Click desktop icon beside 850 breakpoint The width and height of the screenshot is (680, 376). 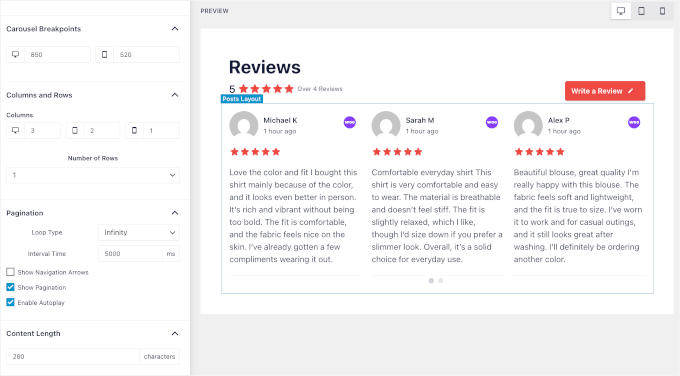pos(16,55)
